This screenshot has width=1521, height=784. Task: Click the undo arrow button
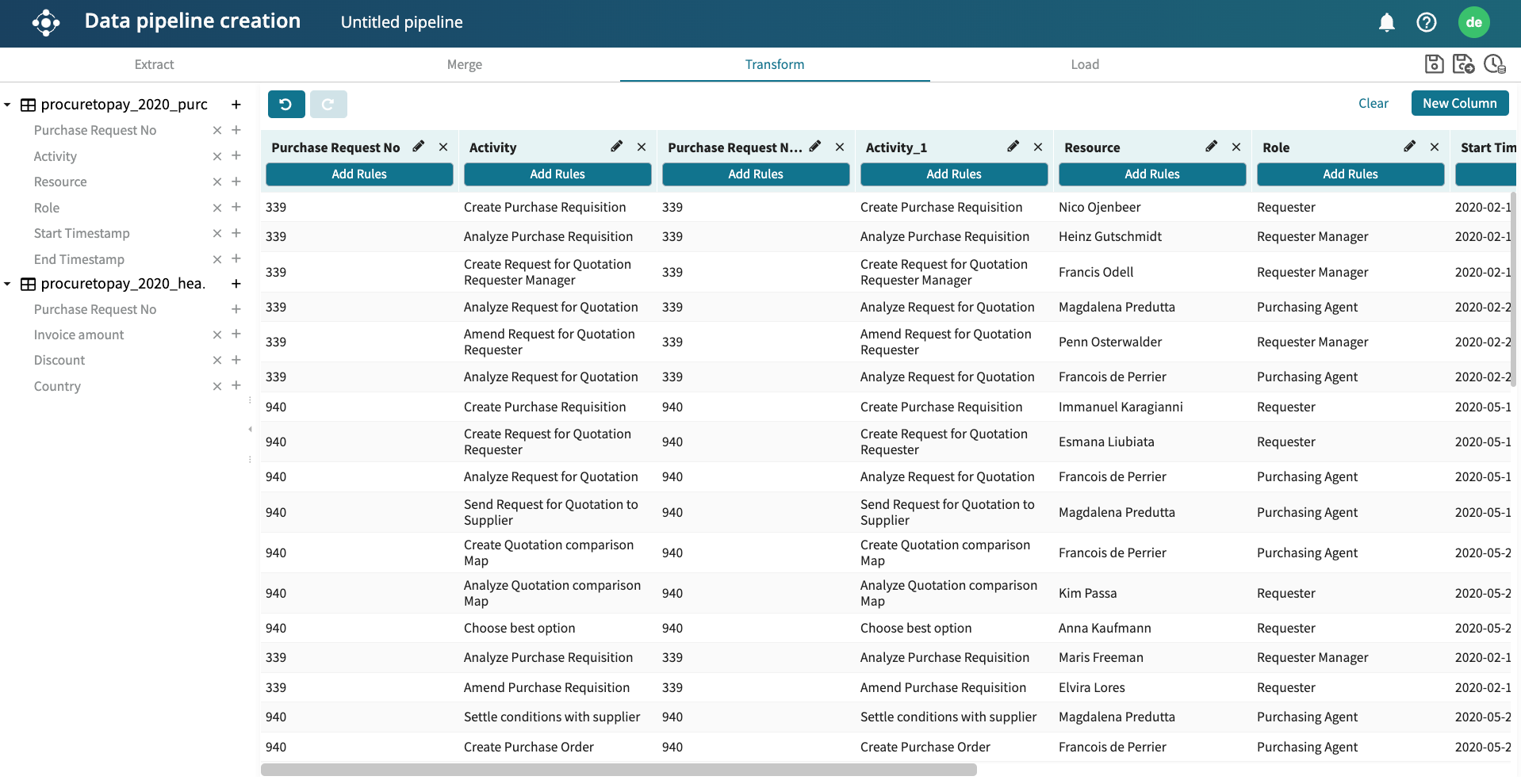click(x=286, y=104)
